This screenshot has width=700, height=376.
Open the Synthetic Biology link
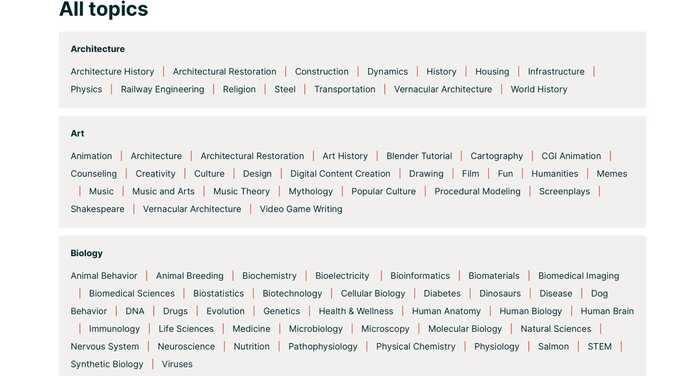(x=107, y=364)
